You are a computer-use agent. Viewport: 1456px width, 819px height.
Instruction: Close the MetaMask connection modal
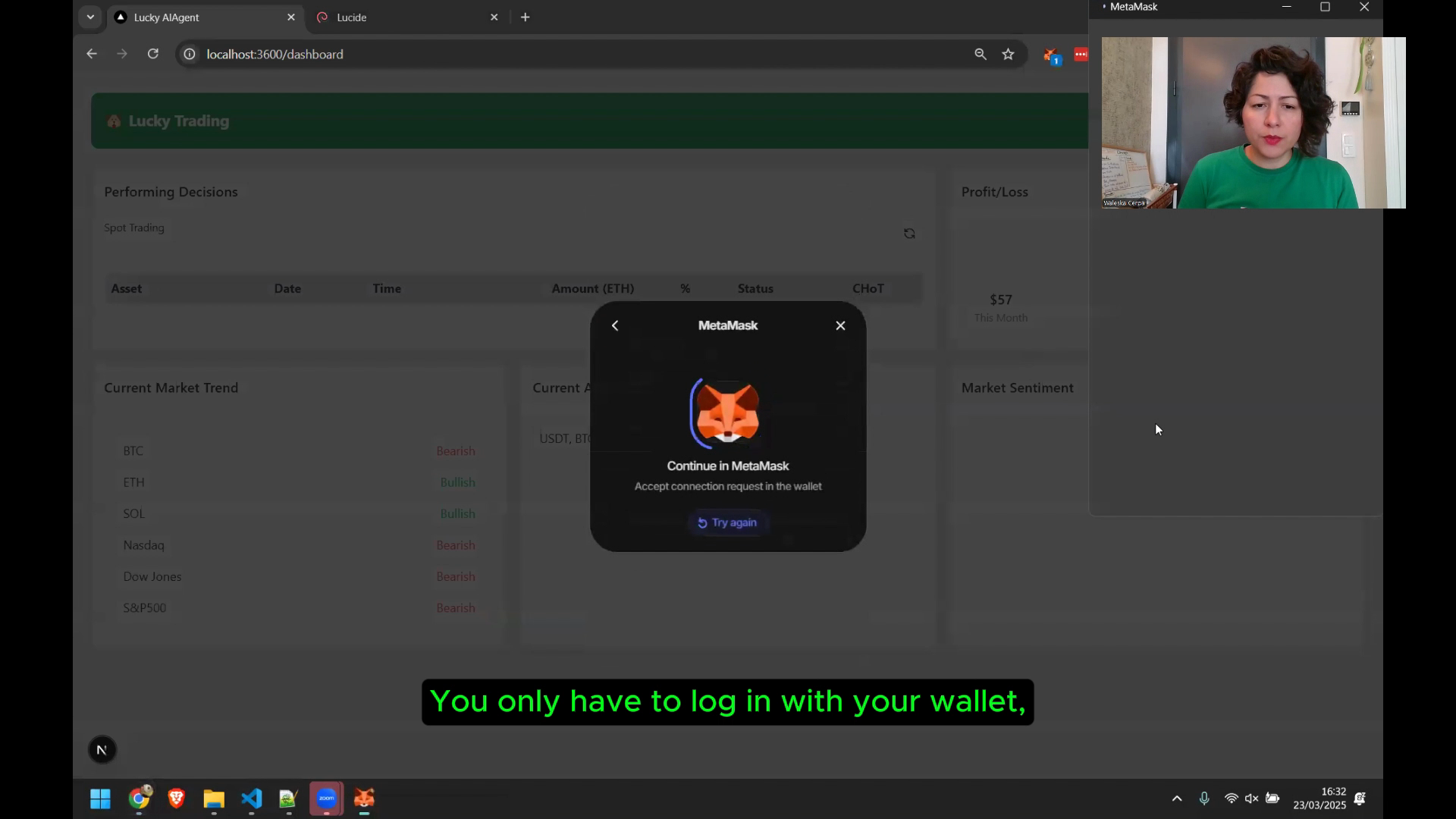[x=840, y=325]
